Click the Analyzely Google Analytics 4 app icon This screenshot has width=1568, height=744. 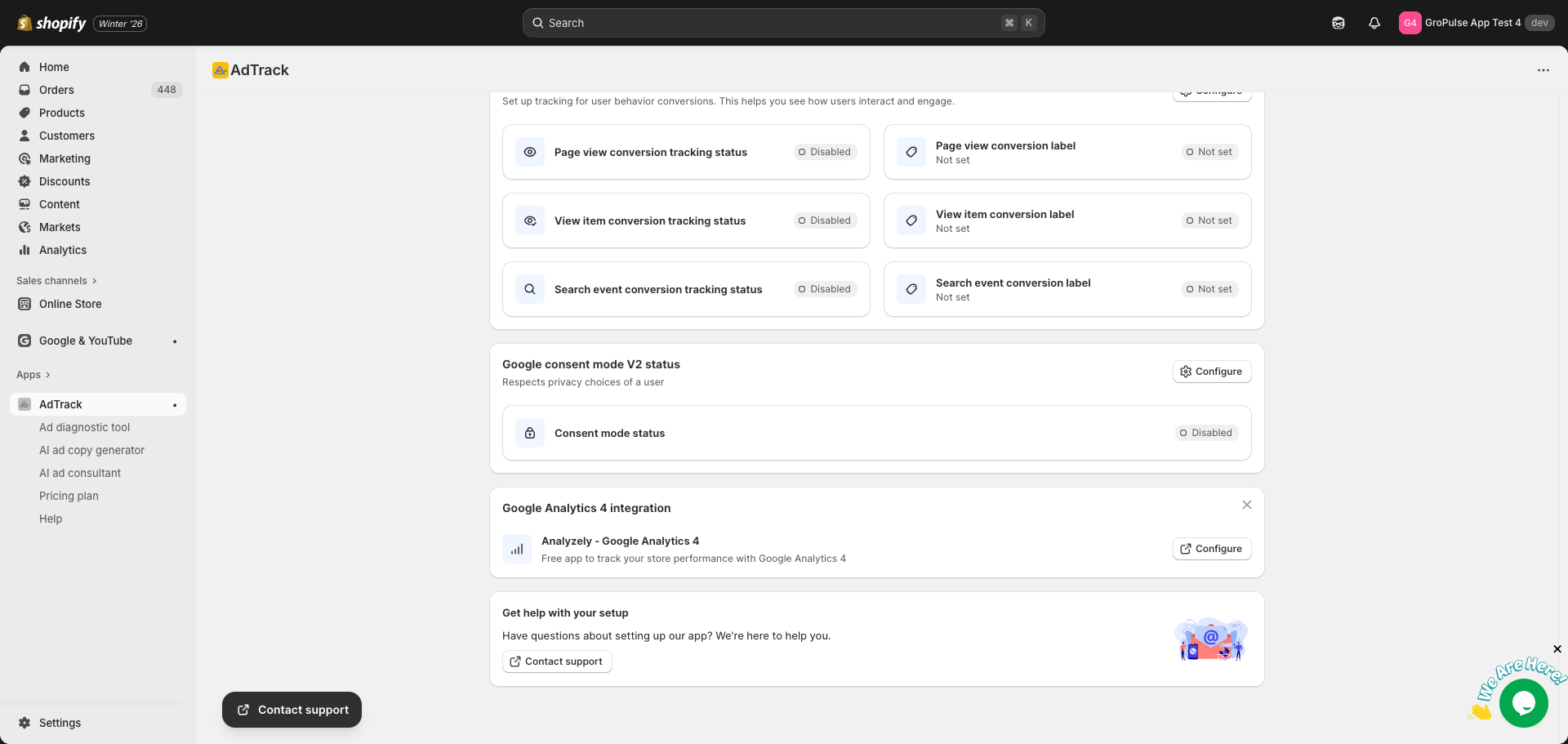[516, 548]
